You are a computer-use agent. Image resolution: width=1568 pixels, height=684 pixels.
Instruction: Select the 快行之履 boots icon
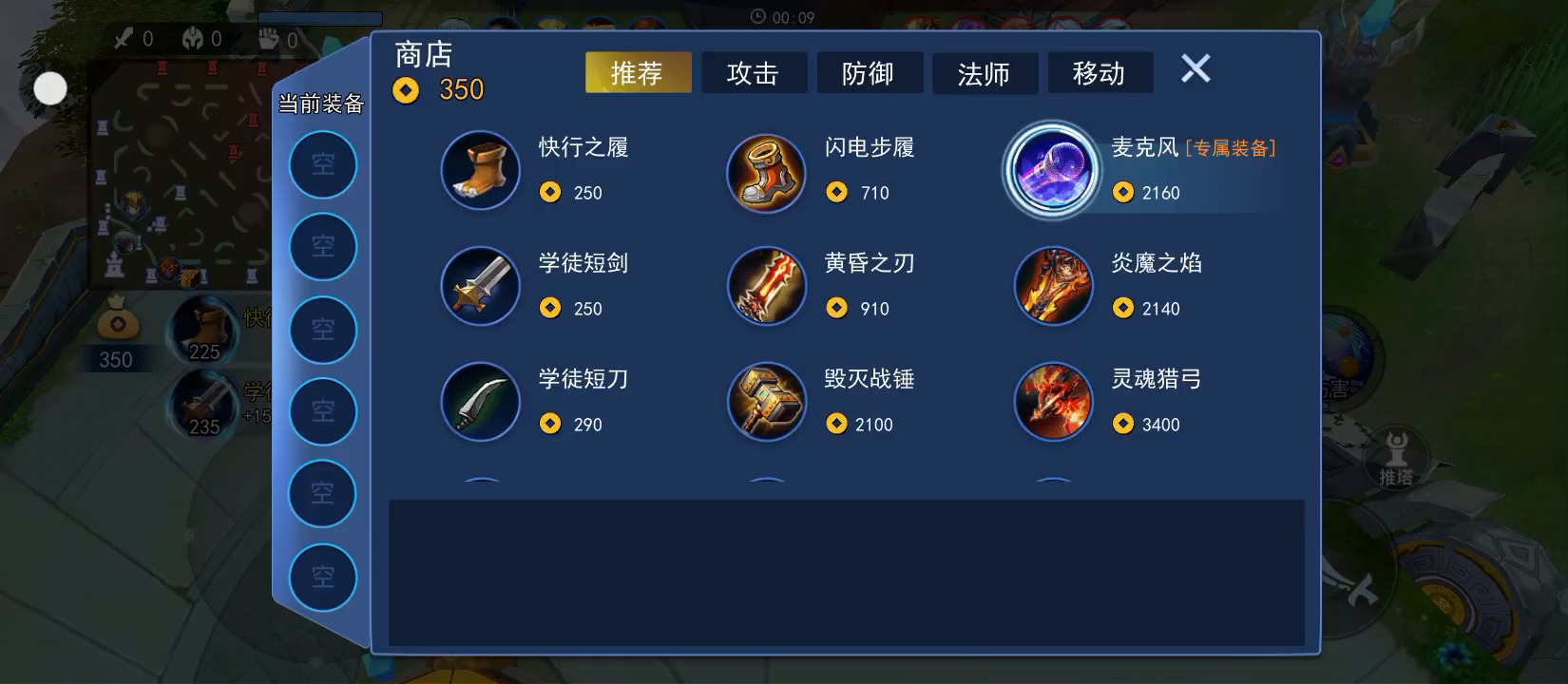click(x=481, y=171)
